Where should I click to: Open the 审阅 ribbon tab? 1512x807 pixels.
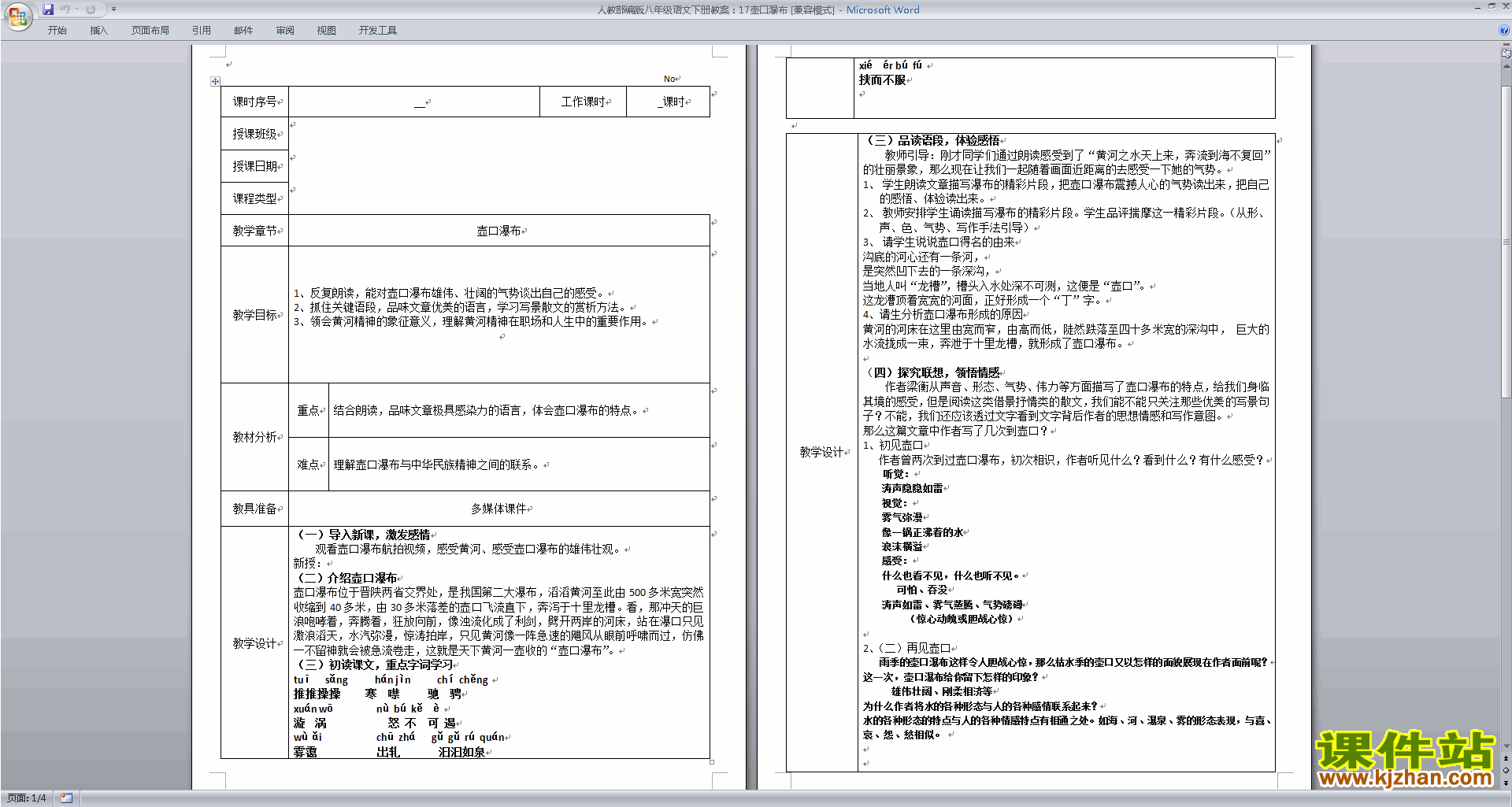[285, 30]
